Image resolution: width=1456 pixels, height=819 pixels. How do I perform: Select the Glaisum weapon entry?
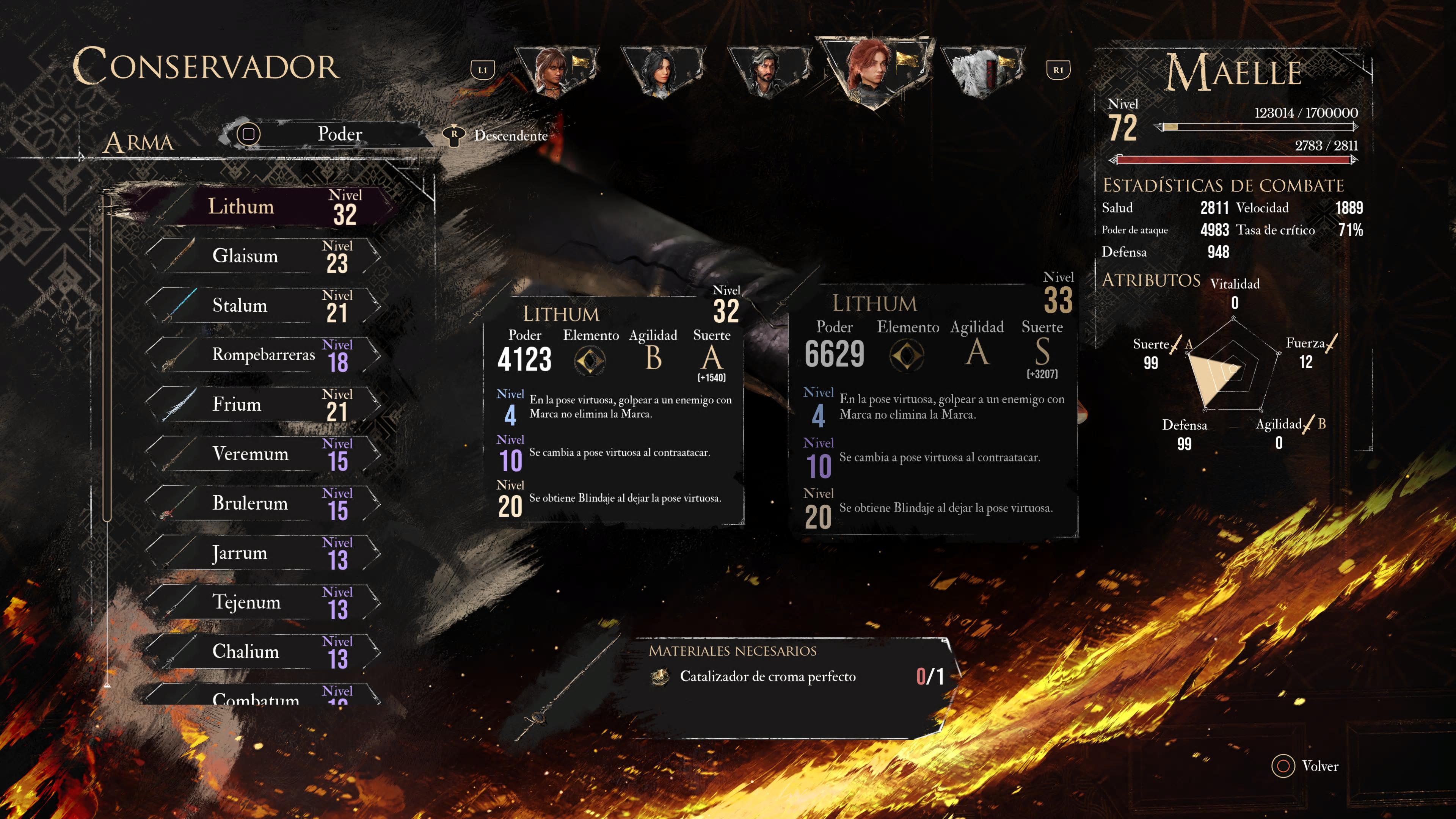(263, 256)
